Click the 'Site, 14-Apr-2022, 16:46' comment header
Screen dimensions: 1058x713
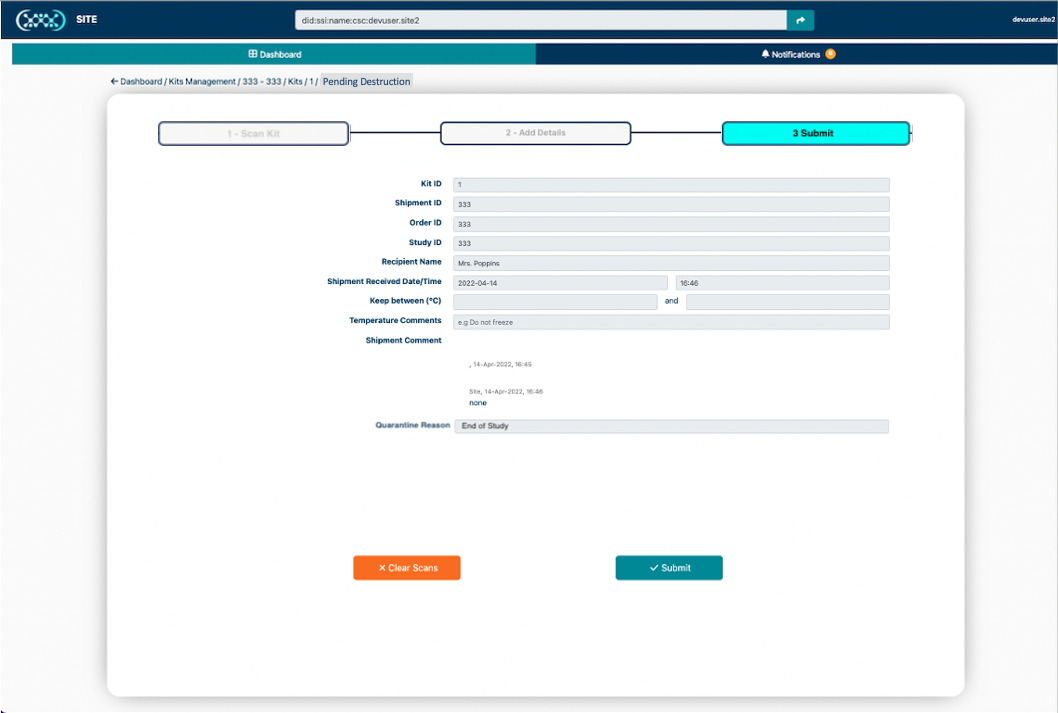[506, 391]
